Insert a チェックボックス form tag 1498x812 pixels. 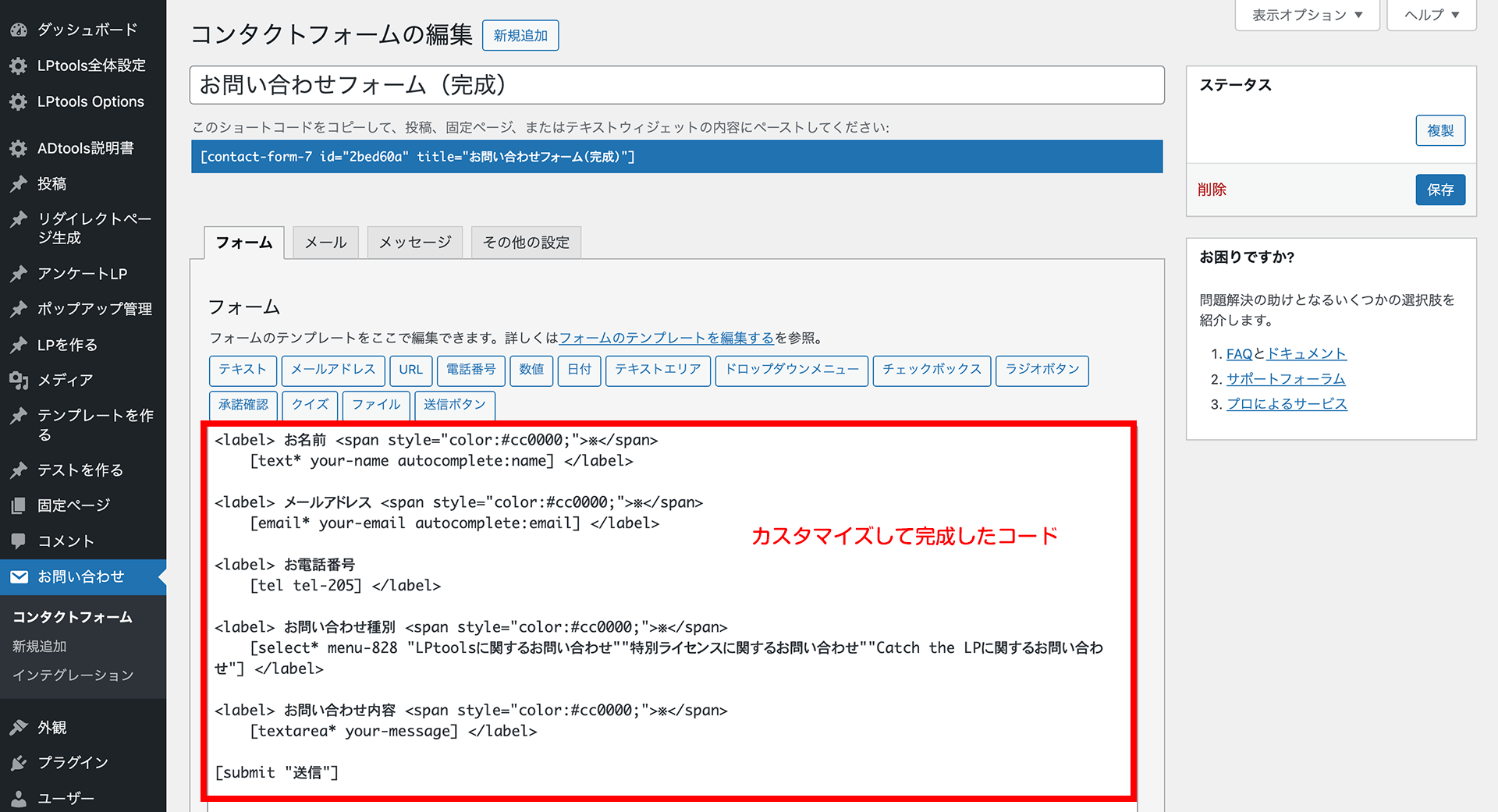click(x=932, y=371)
